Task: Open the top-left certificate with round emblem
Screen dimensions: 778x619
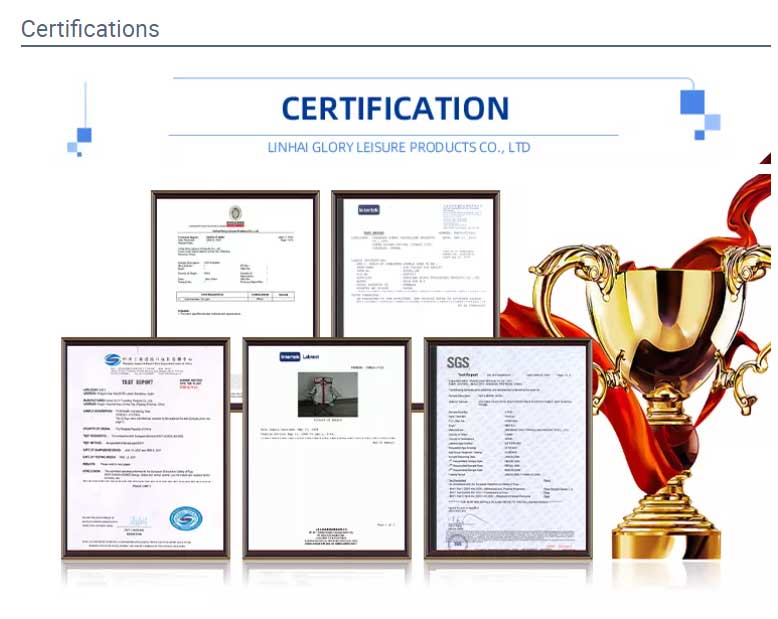Action: [x=235, y=264]
